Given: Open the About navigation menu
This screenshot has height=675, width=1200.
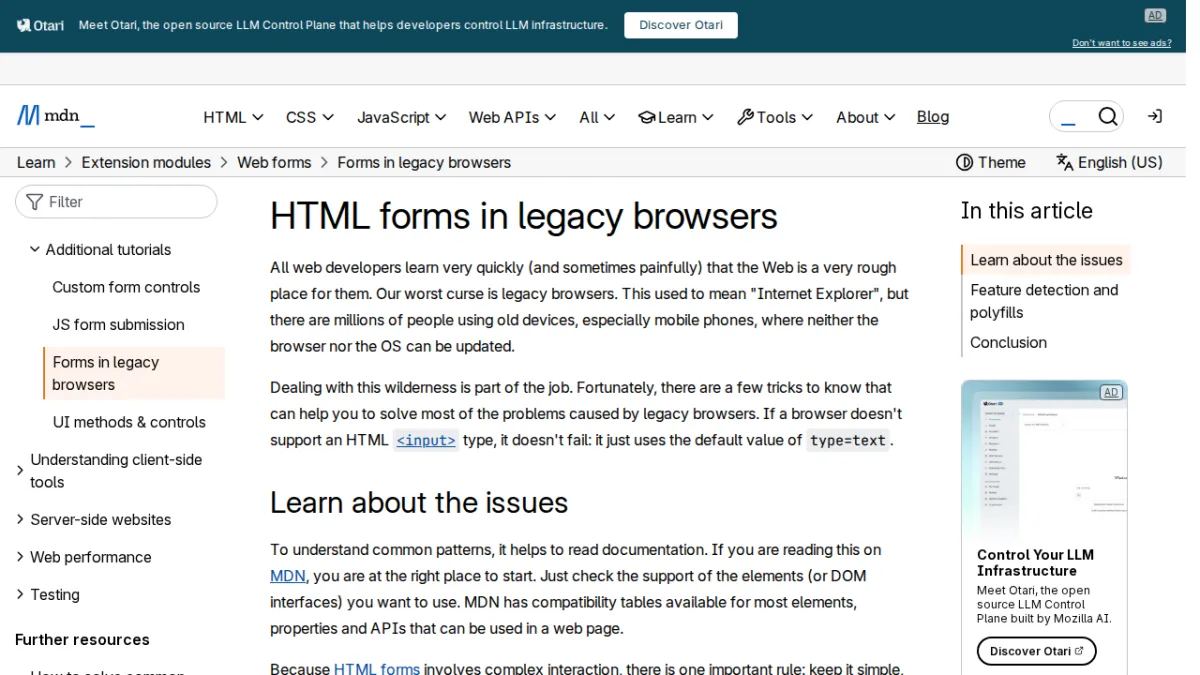Looking at the screenshot, I should pos(865,117).
